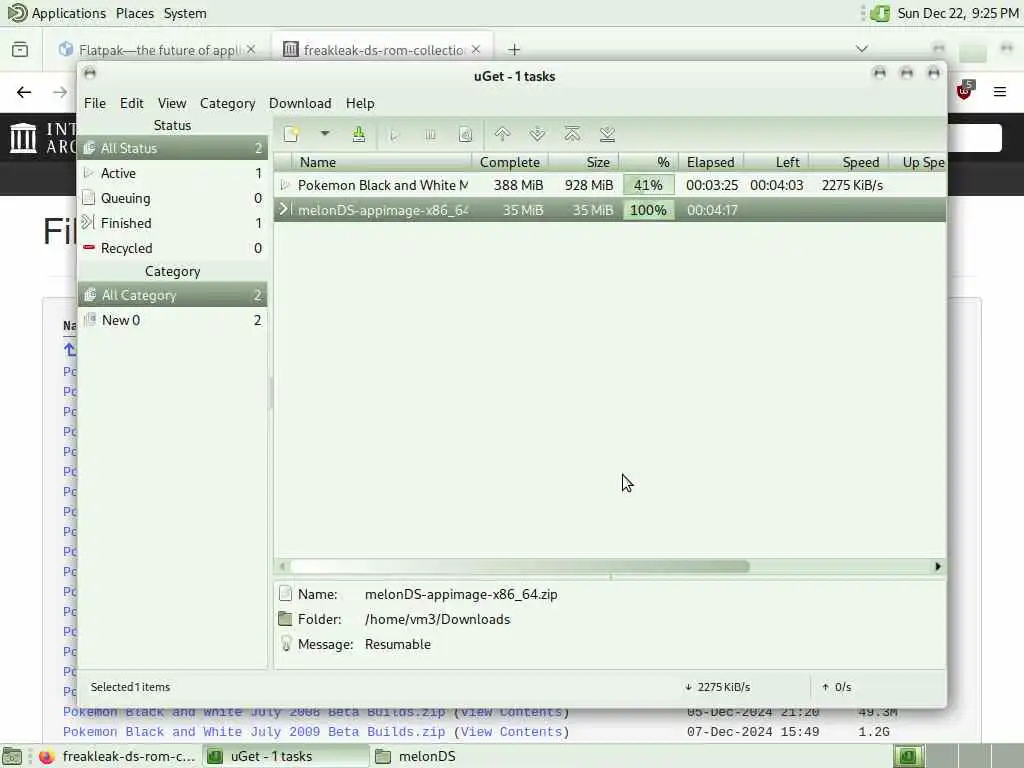Screen dimensions: 1024x768
Task: Click the uGet tray icon in top panel
Action: [x=880, y=13]
